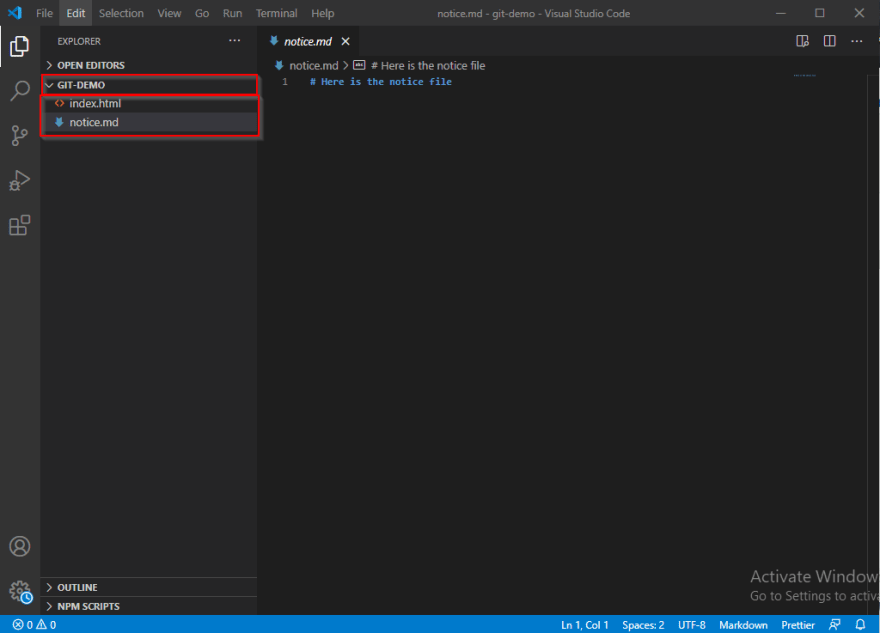
Task: Open the Manage gear icon
Action: 20,591
